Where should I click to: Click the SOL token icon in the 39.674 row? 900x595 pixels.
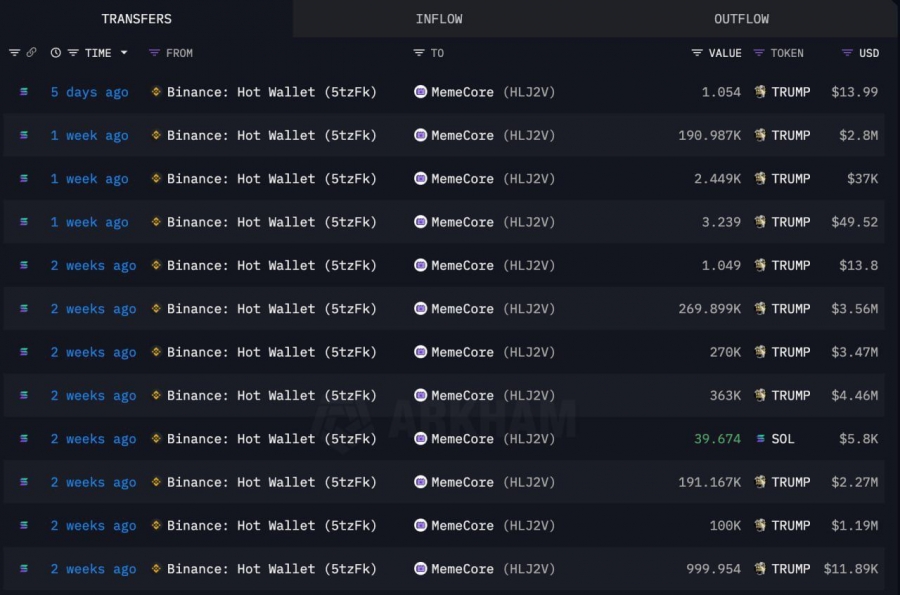pos(760,439)
